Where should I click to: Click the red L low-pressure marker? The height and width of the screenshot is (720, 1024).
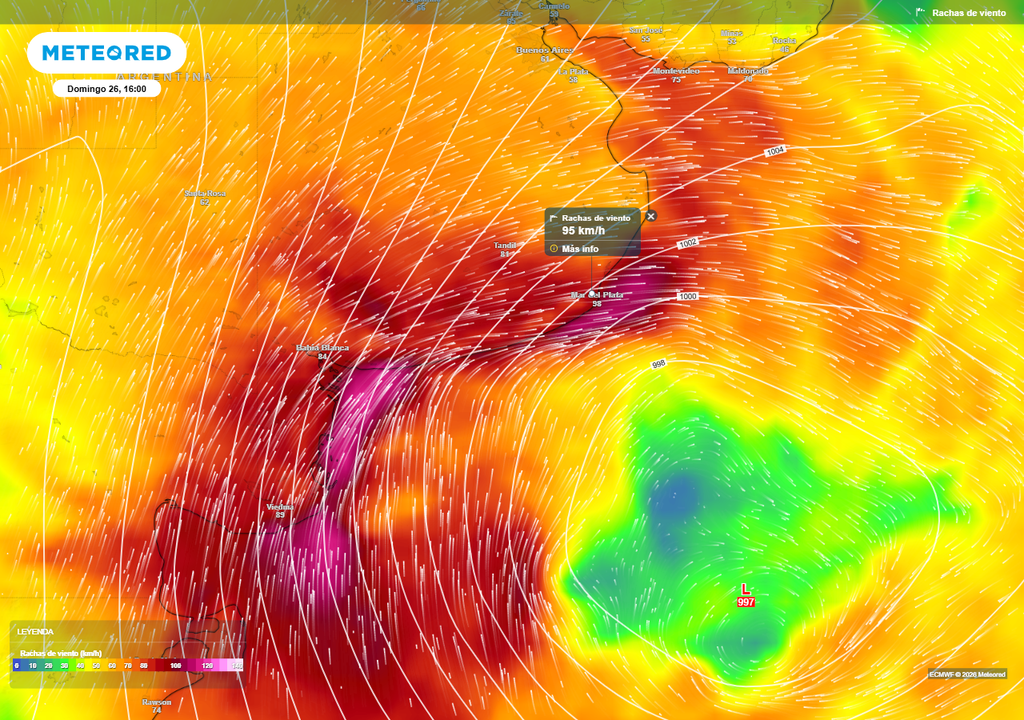click(745, 590)
